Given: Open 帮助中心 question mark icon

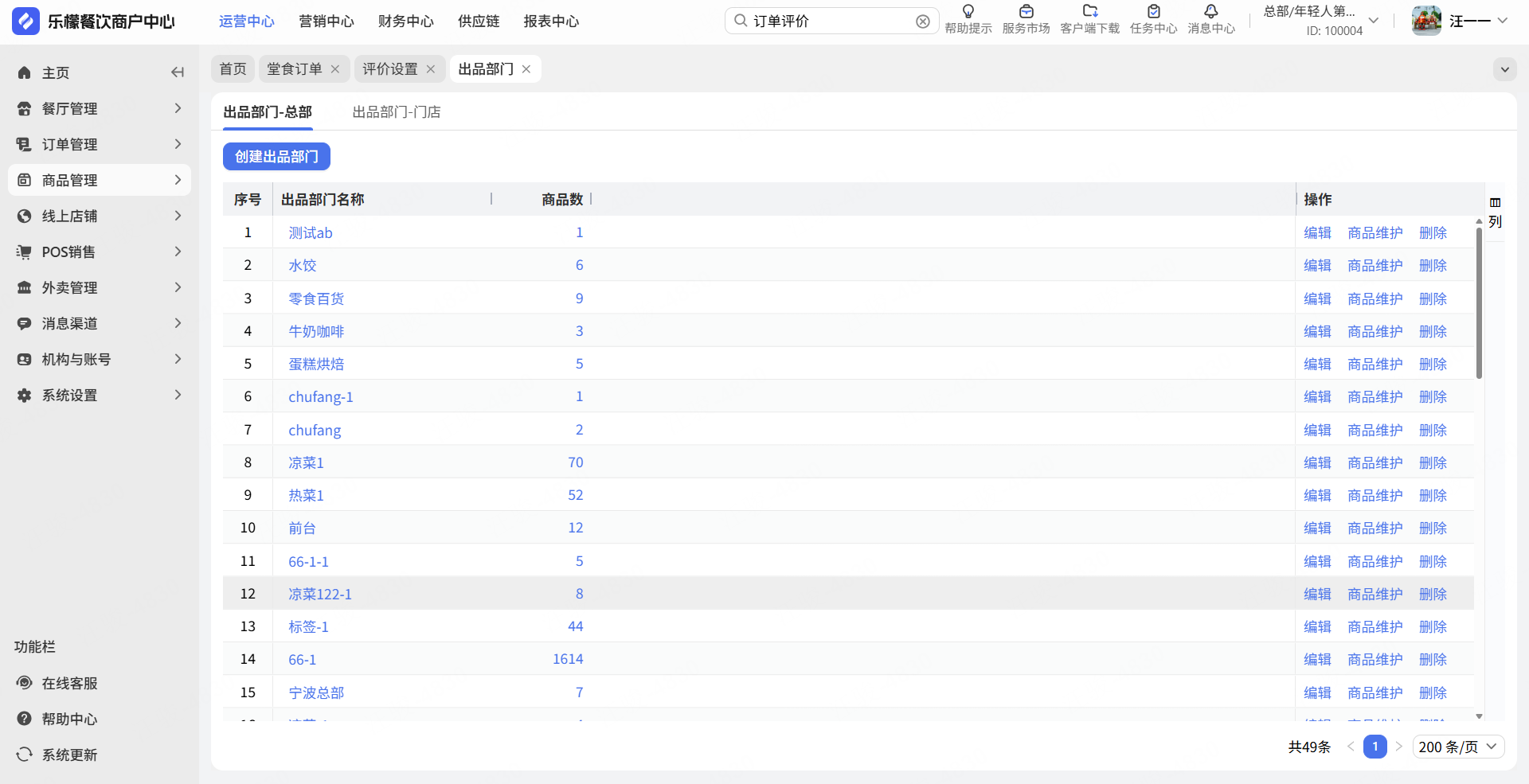Looking at the screenshot, I should [25, 719].
